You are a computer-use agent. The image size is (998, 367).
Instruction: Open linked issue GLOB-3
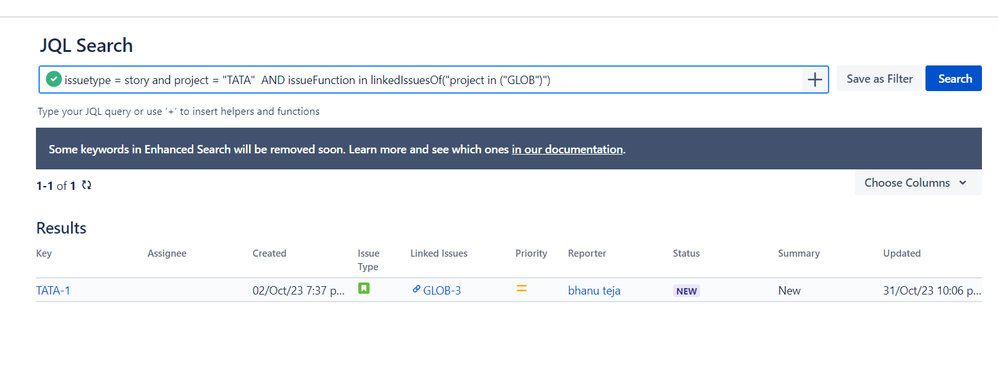442,291
